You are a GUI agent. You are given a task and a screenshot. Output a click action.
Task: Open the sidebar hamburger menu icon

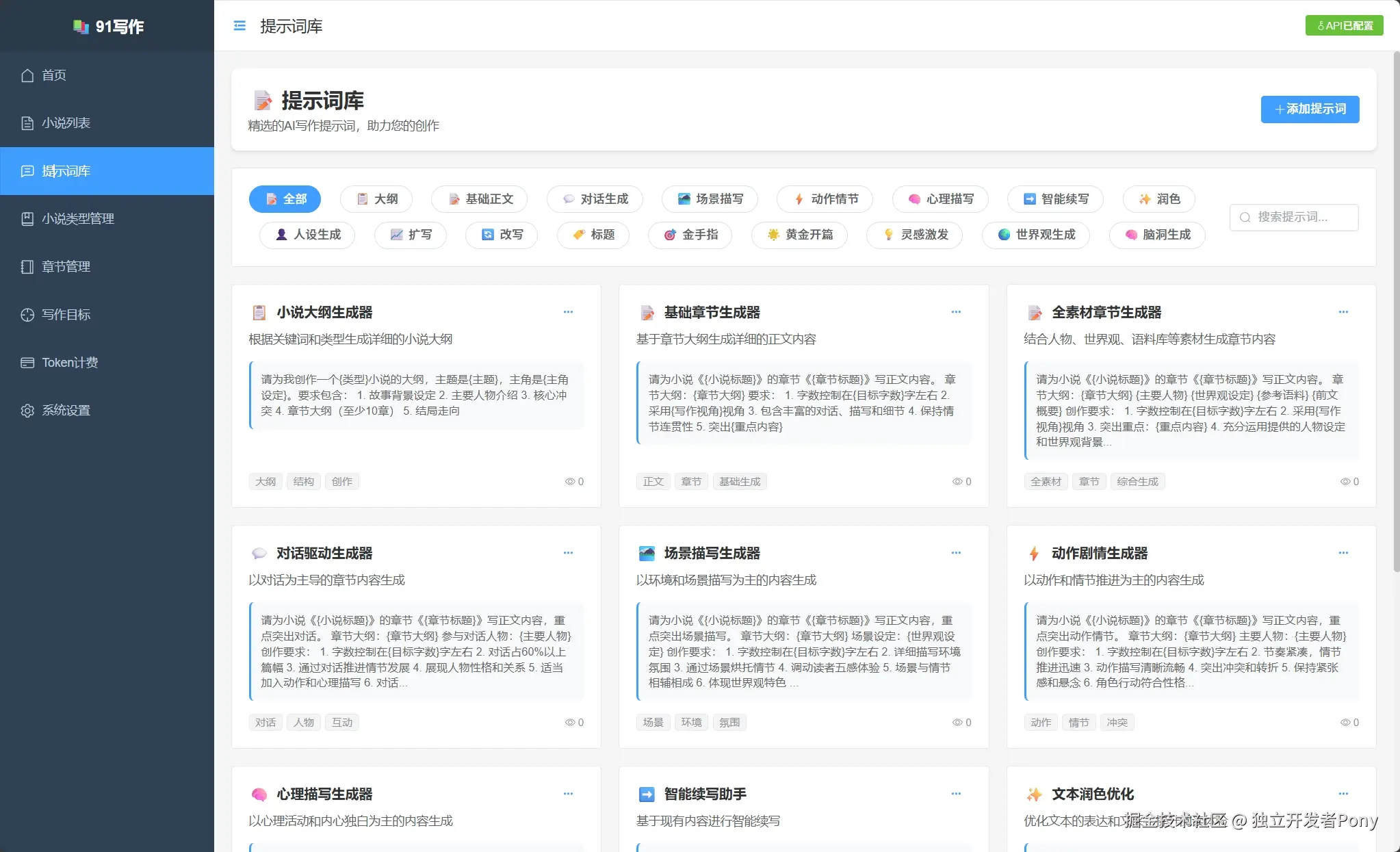[239, 25]
